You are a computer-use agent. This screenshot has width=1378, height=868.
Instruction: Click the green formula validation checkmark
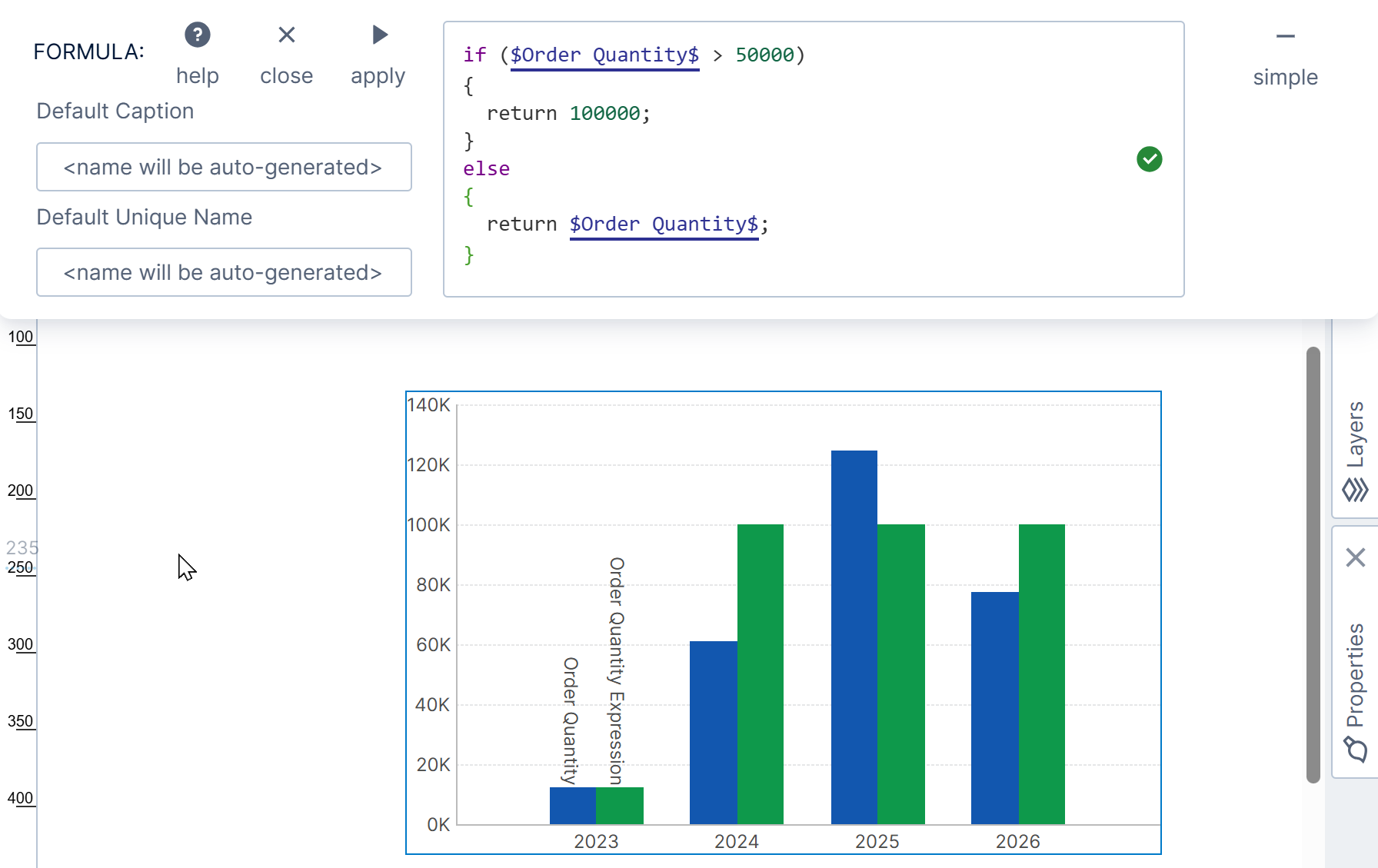pyautogui.click(x=1149, y=159)
